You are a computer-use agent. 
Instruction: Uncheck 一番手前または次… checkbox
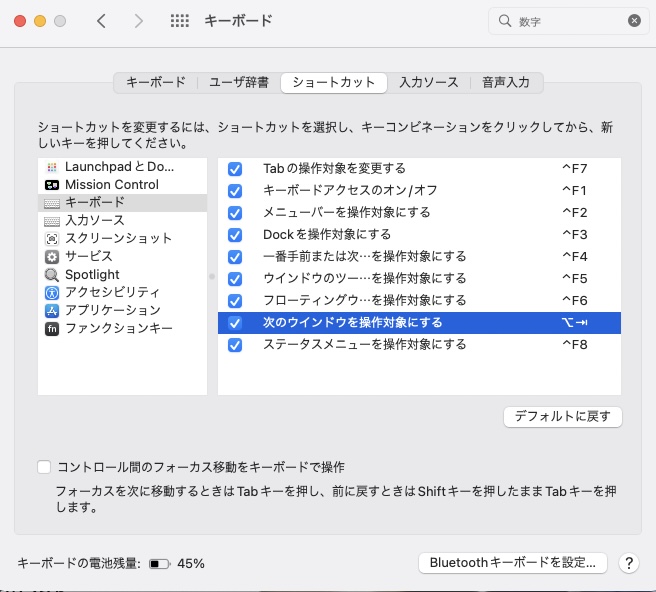pyautogui.click(x=235, y=257)
